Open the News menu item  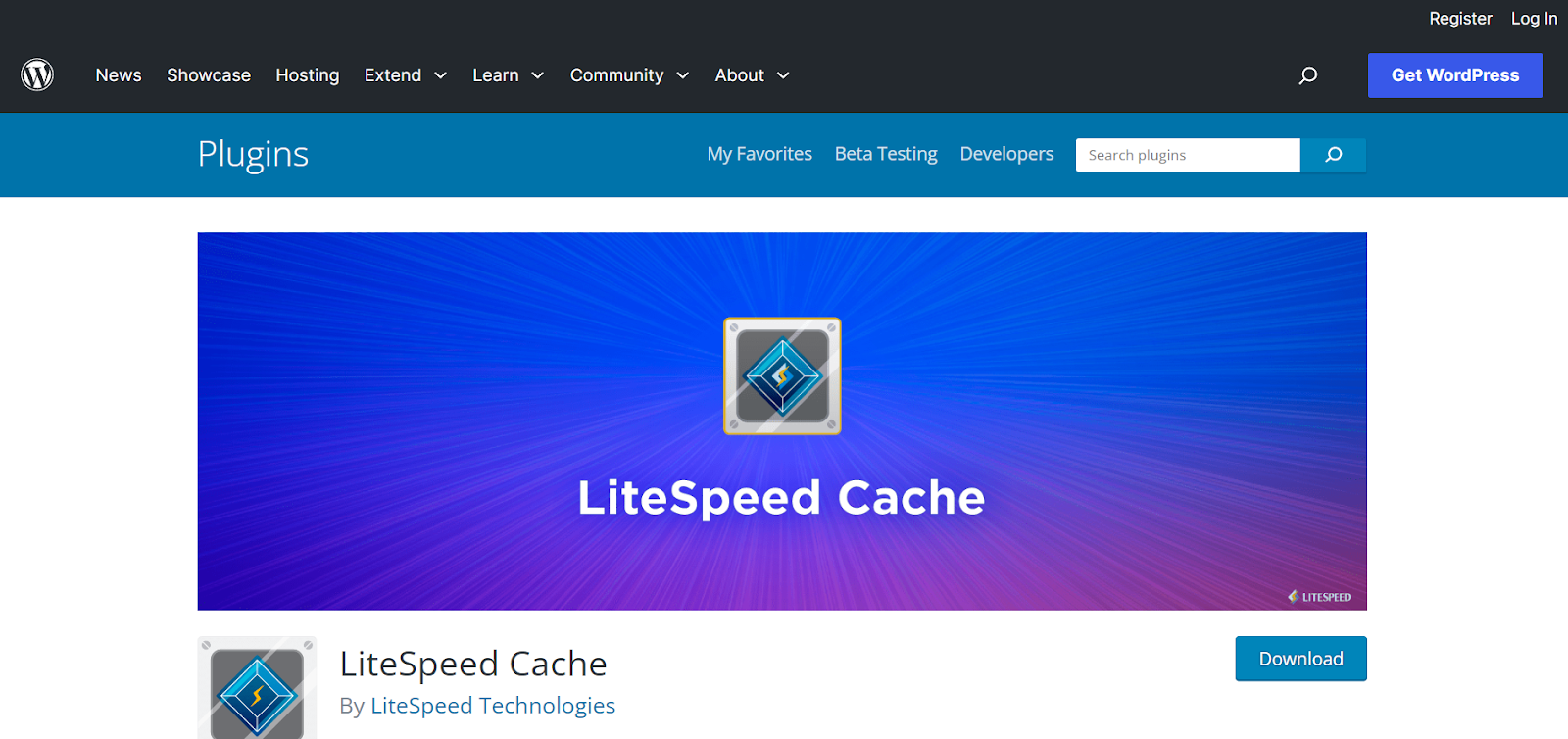pos(119,75)
